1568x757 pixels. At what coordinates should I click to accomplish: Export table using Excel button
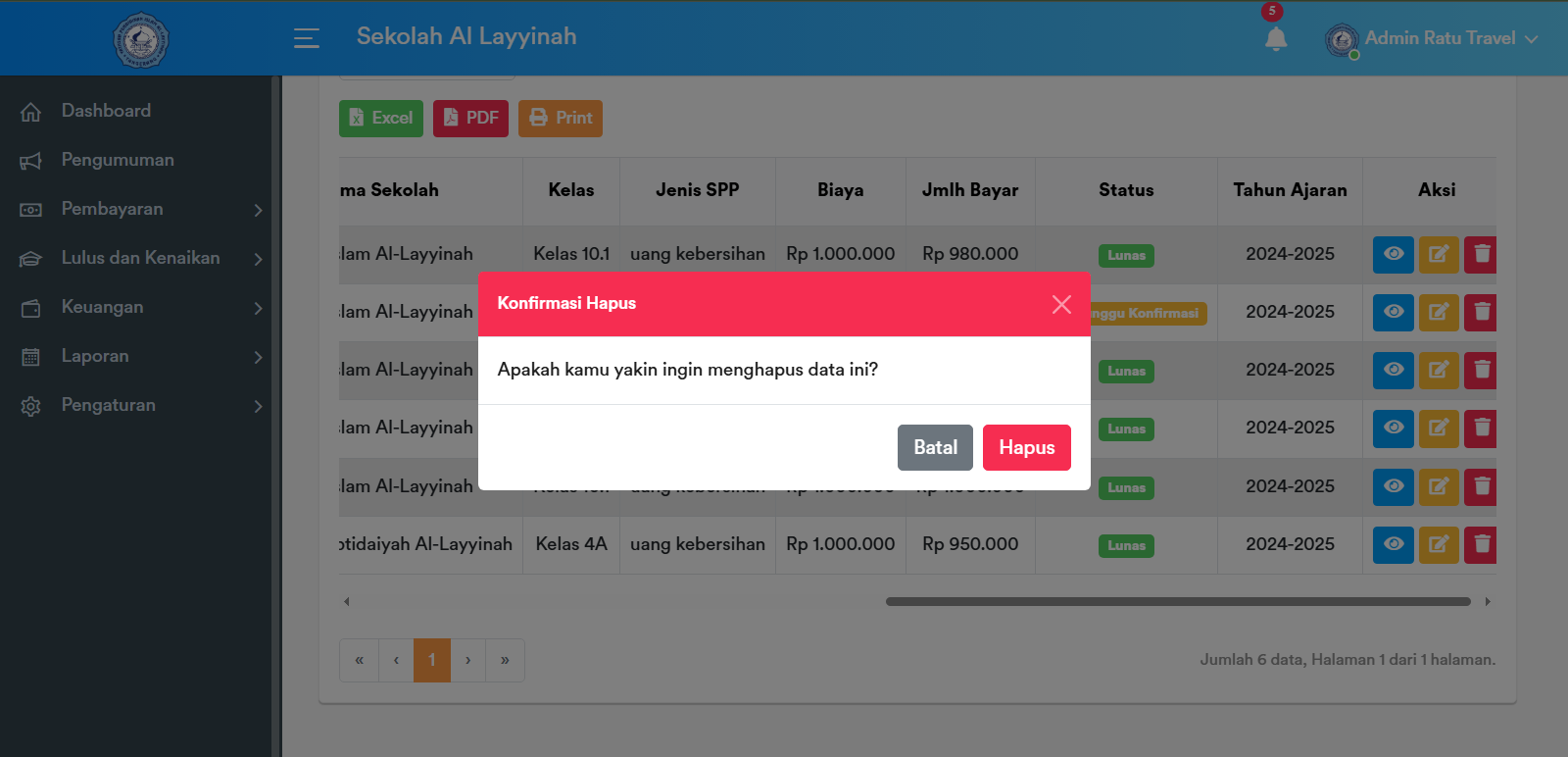tap(381, 119)
